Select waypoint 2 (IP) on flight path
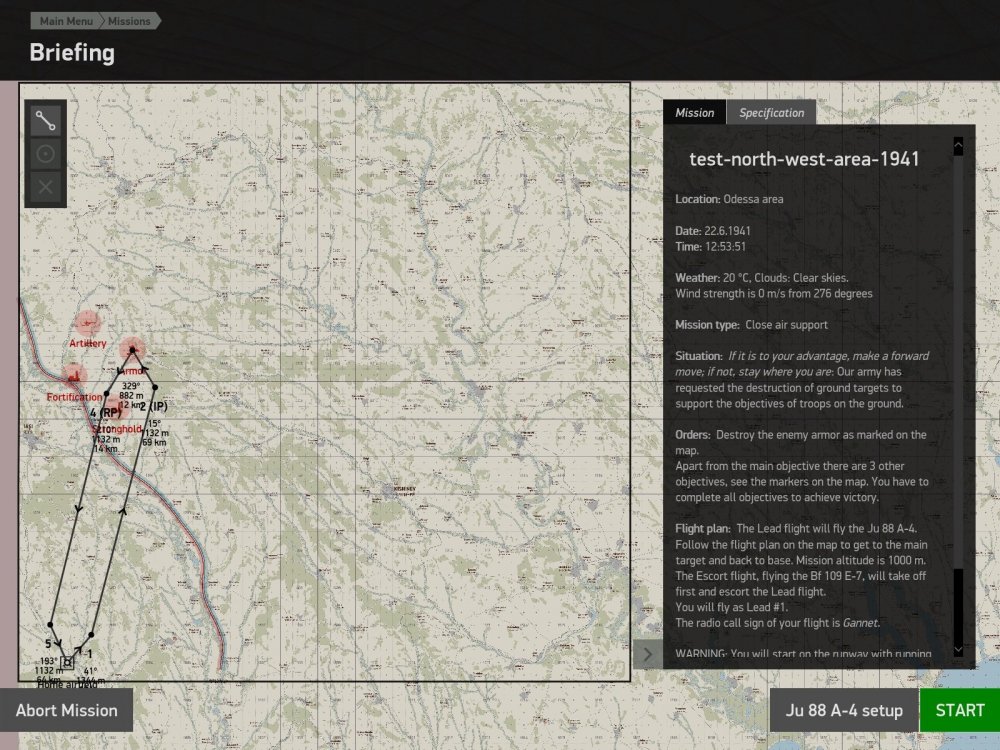 coord(155,387)
